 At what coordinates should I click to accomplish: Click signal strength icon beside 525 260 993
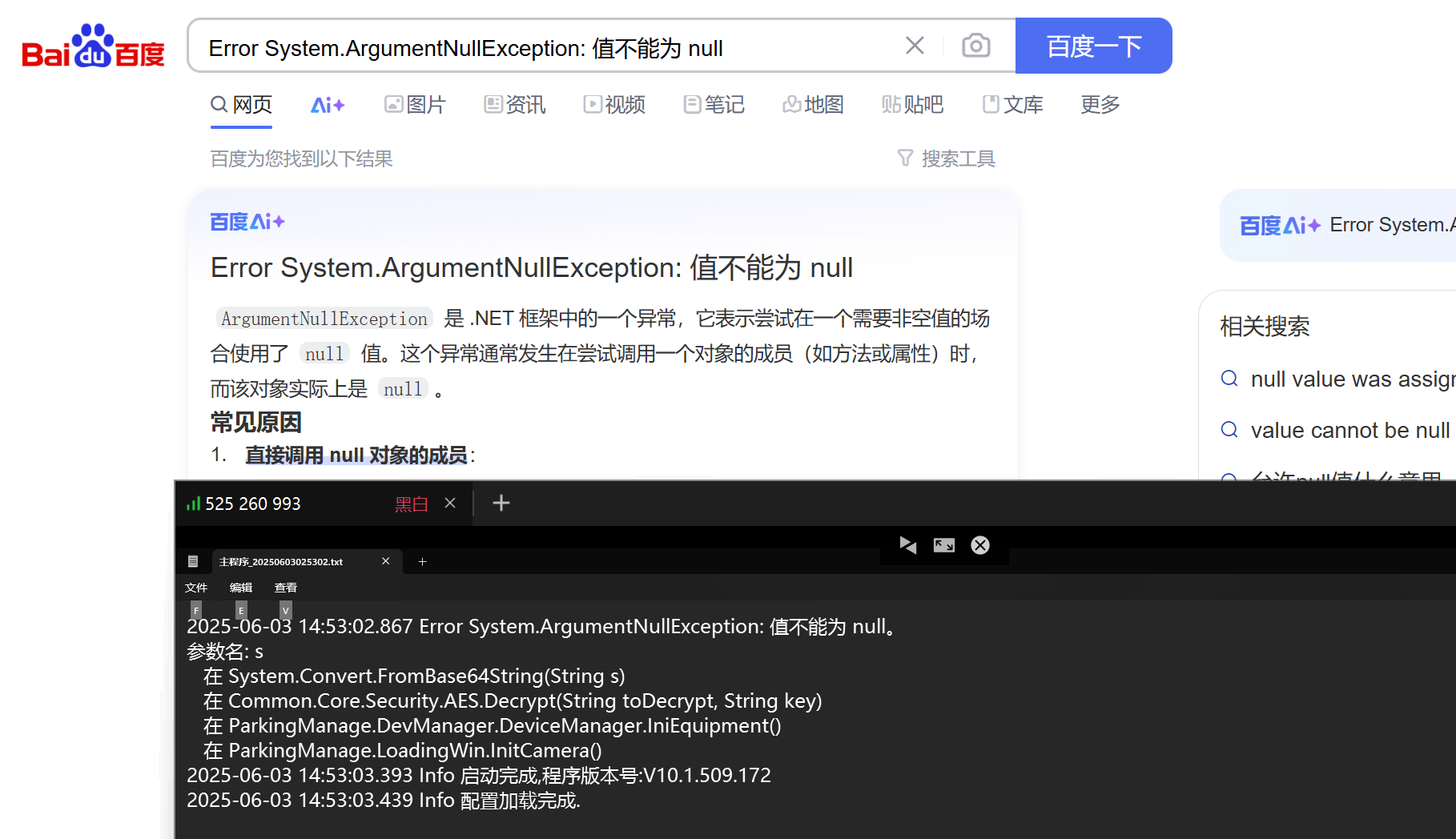point(193,504)
